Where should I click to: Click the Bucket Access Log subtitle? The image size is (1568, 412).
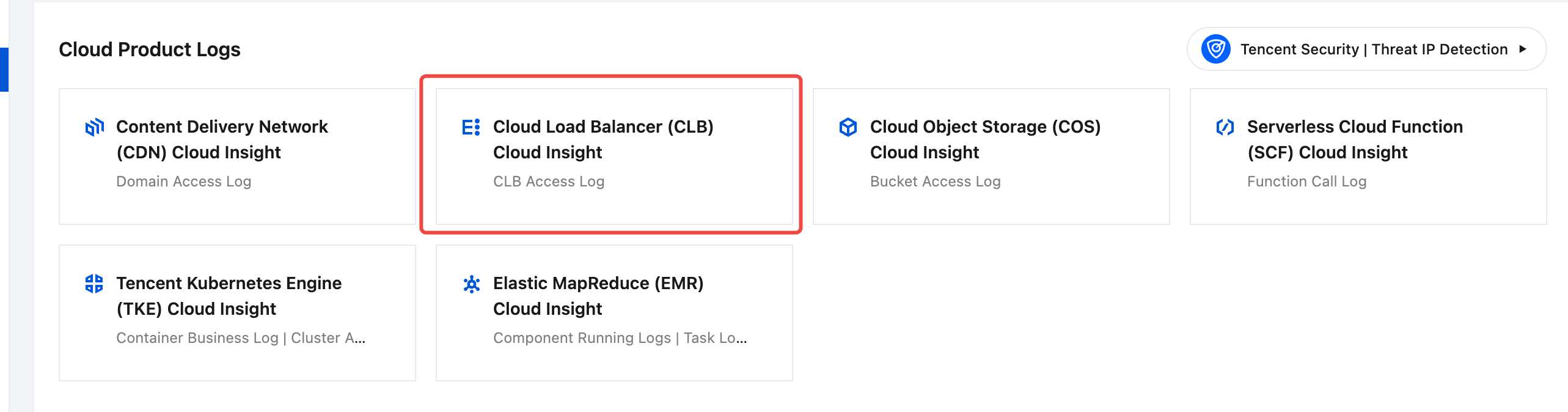point(936,182)
